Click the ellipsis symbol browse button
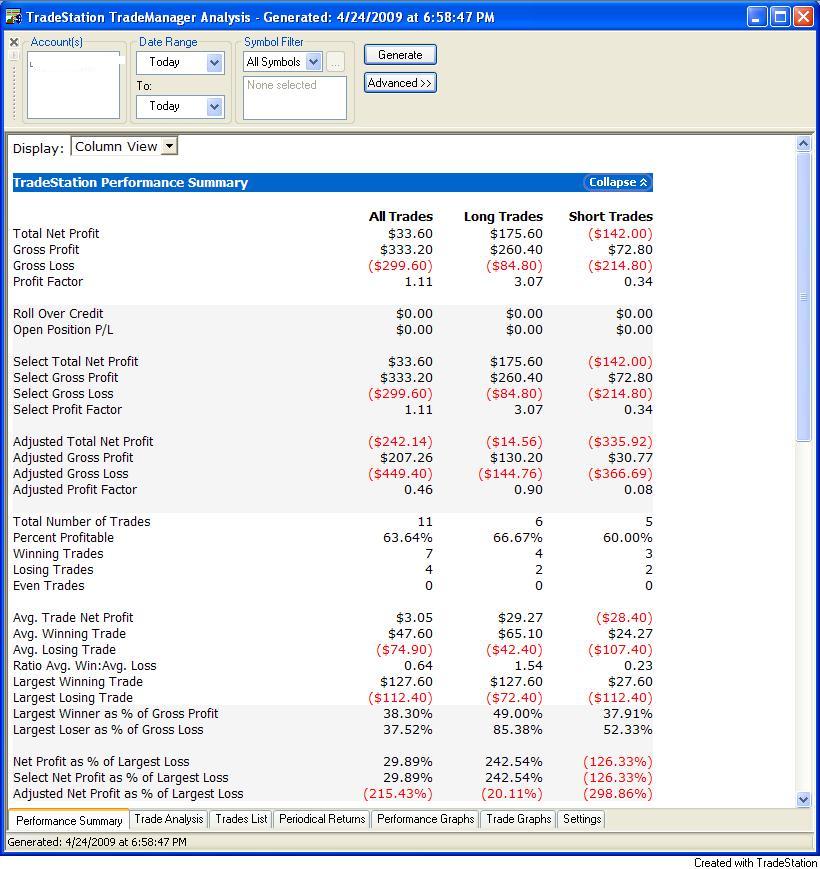Viewport: 820px width, 869px height. 335,63
